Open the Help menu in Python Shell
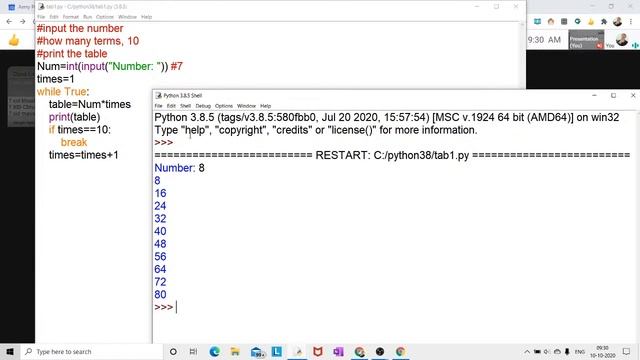 (265, 106)
